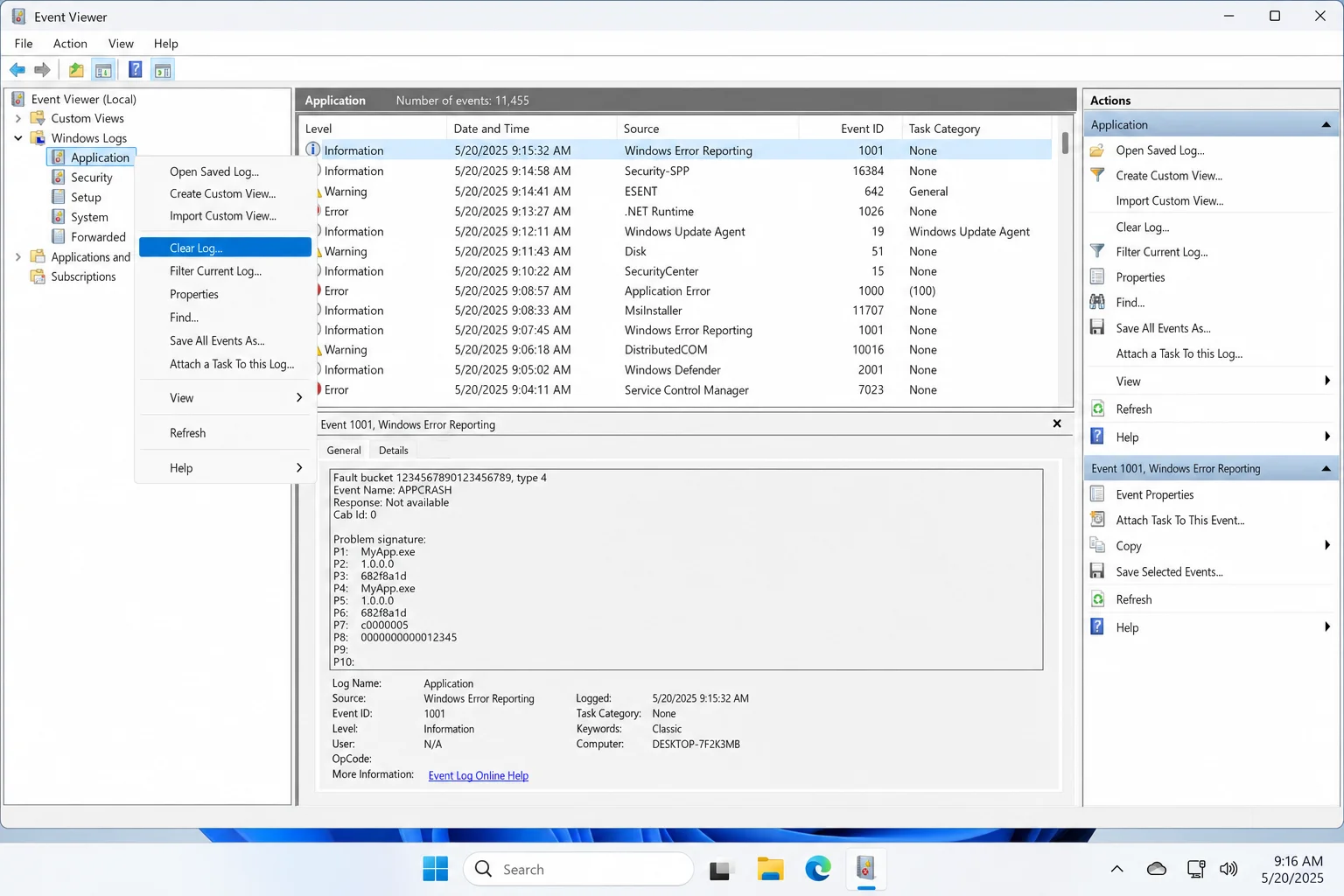Click the Copy icon in Actions pane

1097,545
